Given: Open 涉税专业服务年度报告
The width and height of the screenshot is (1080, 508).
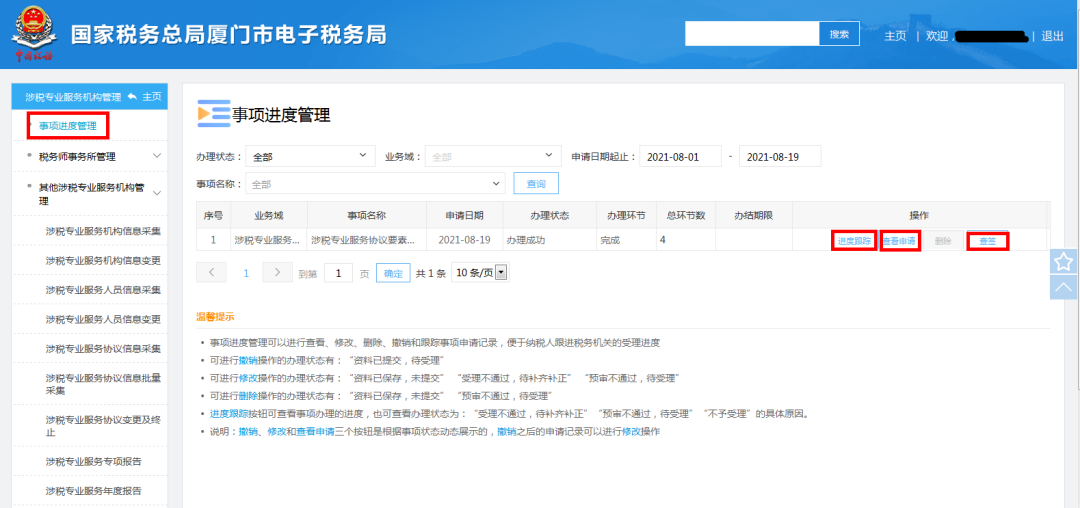Looking at the screenshot, I should tap(94, 491).
